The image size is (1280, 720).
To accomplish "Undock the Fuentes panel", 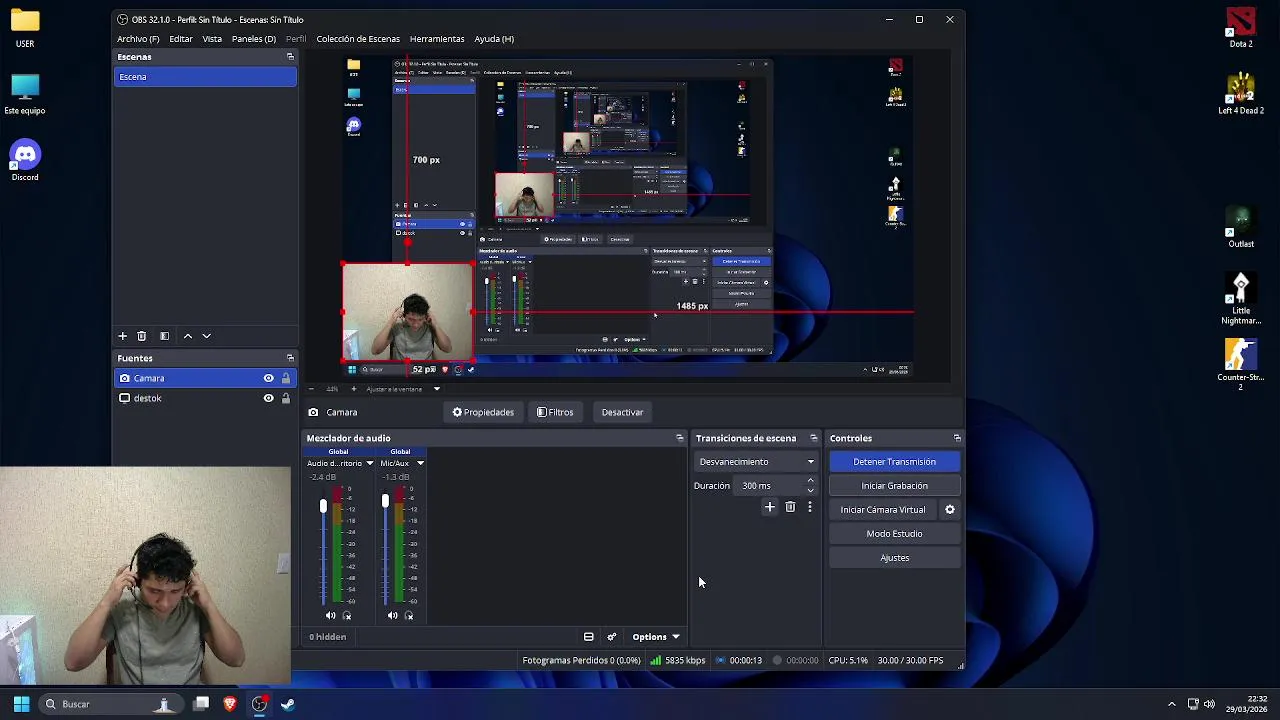I will [290, 358].
